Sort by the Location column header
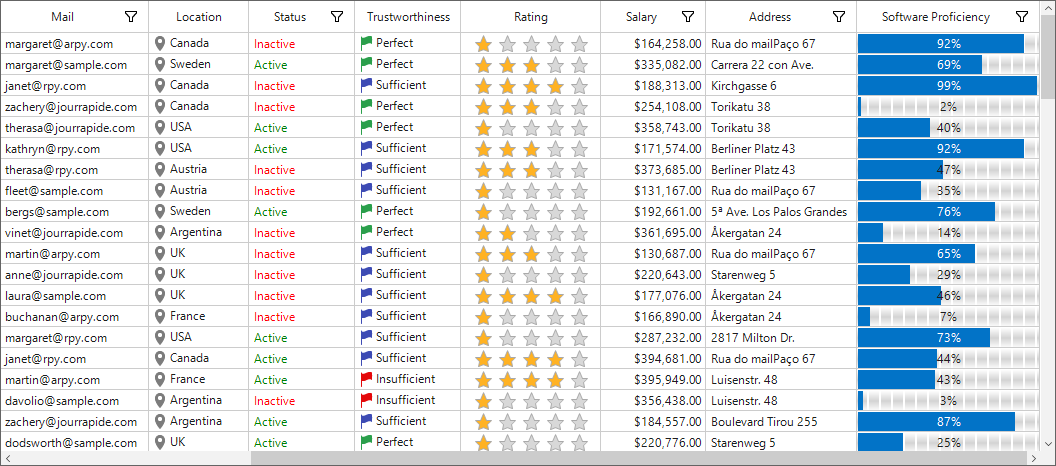 [199, 17]
